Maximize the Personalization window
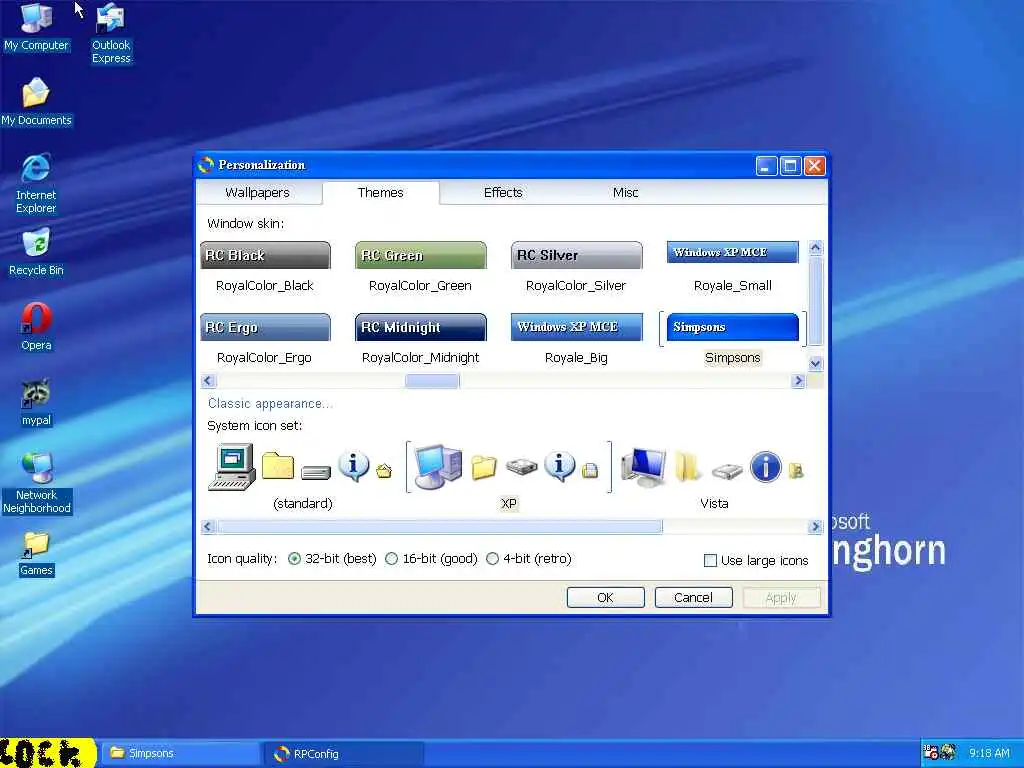Image resolution: width=1024 pixels, height=768 pixels. [x=790, y=166]
